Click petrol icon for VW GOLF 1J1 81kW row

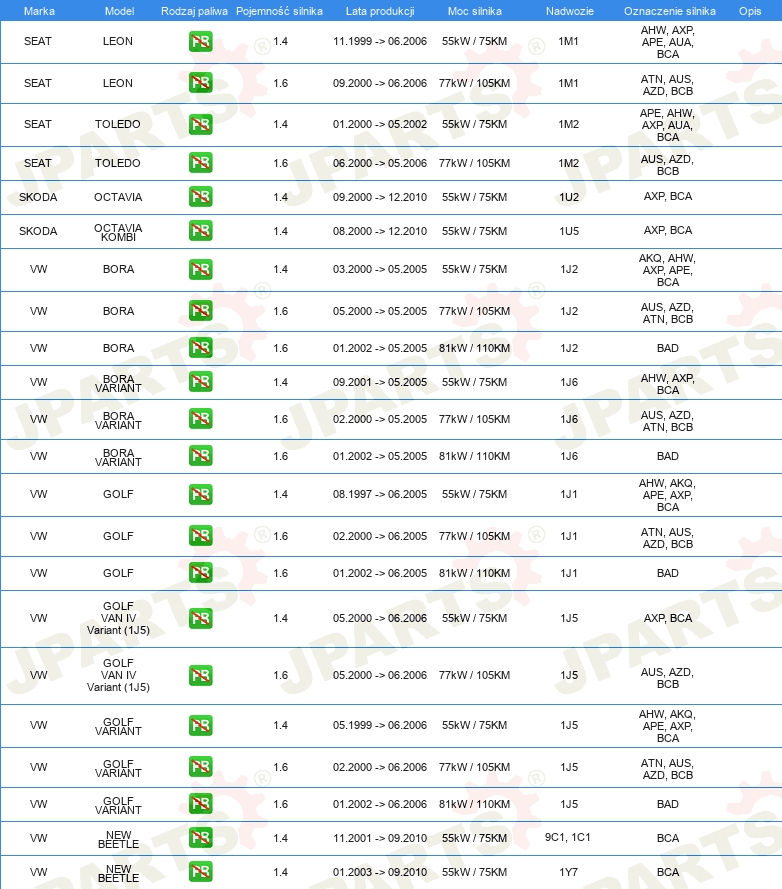pos(201,573)
